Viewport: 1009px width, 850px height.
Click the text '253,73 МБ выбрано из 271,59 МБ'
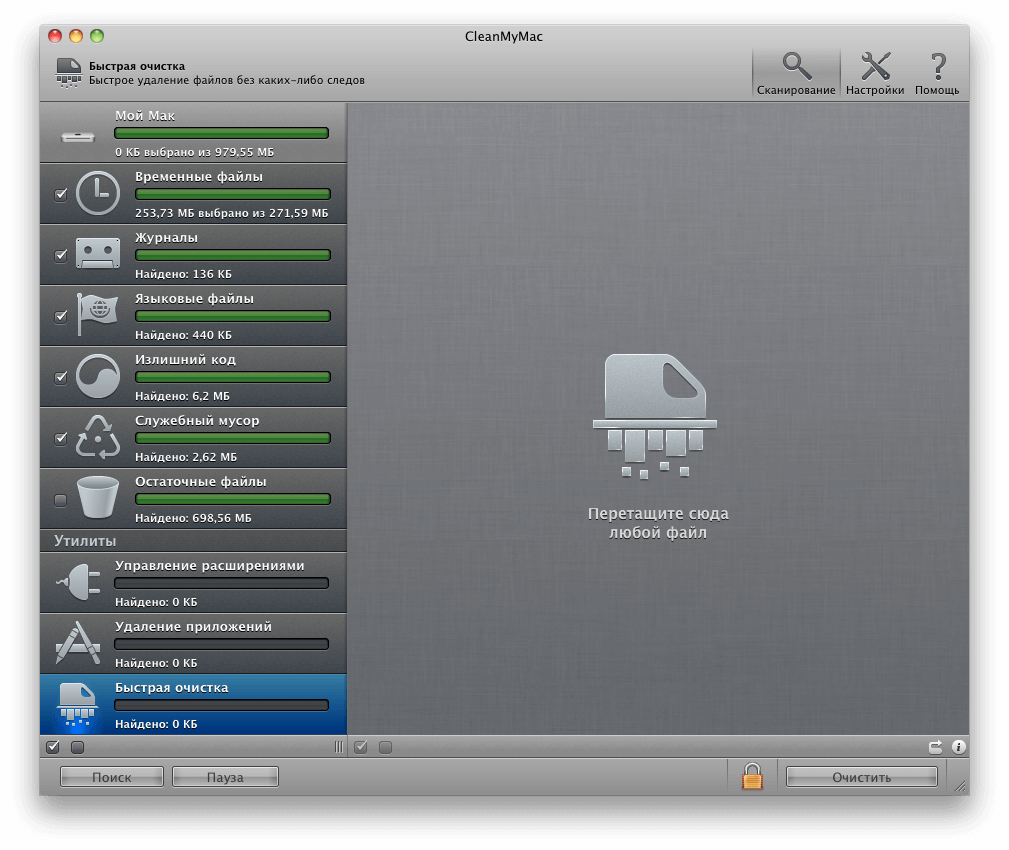232,213
